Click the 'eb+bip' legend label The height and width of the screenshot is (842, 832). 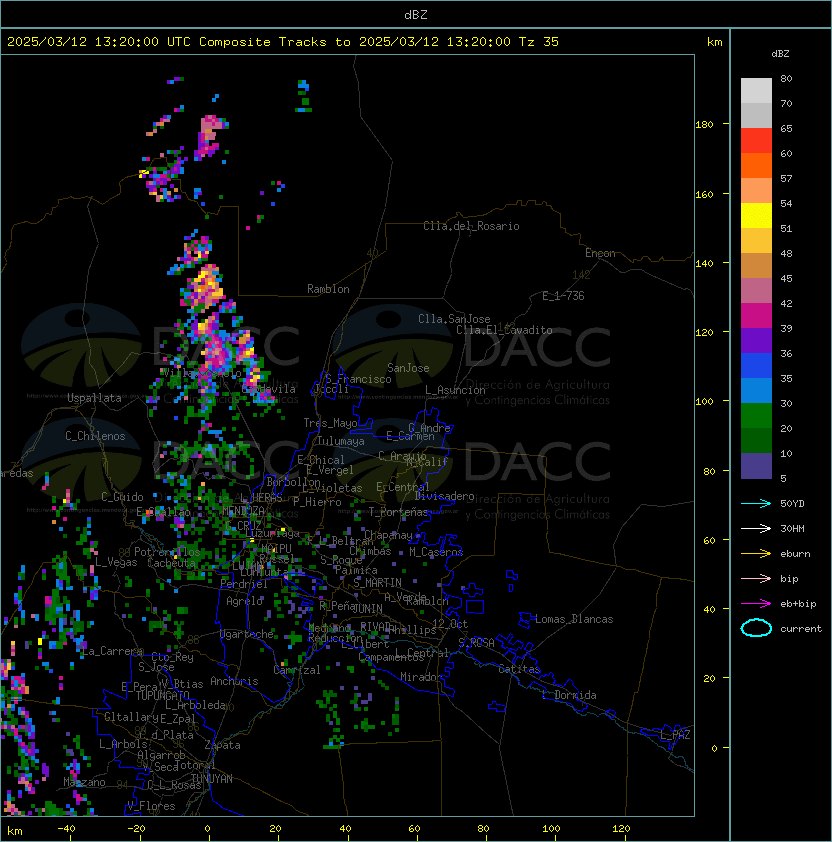(x=798, y=604)
